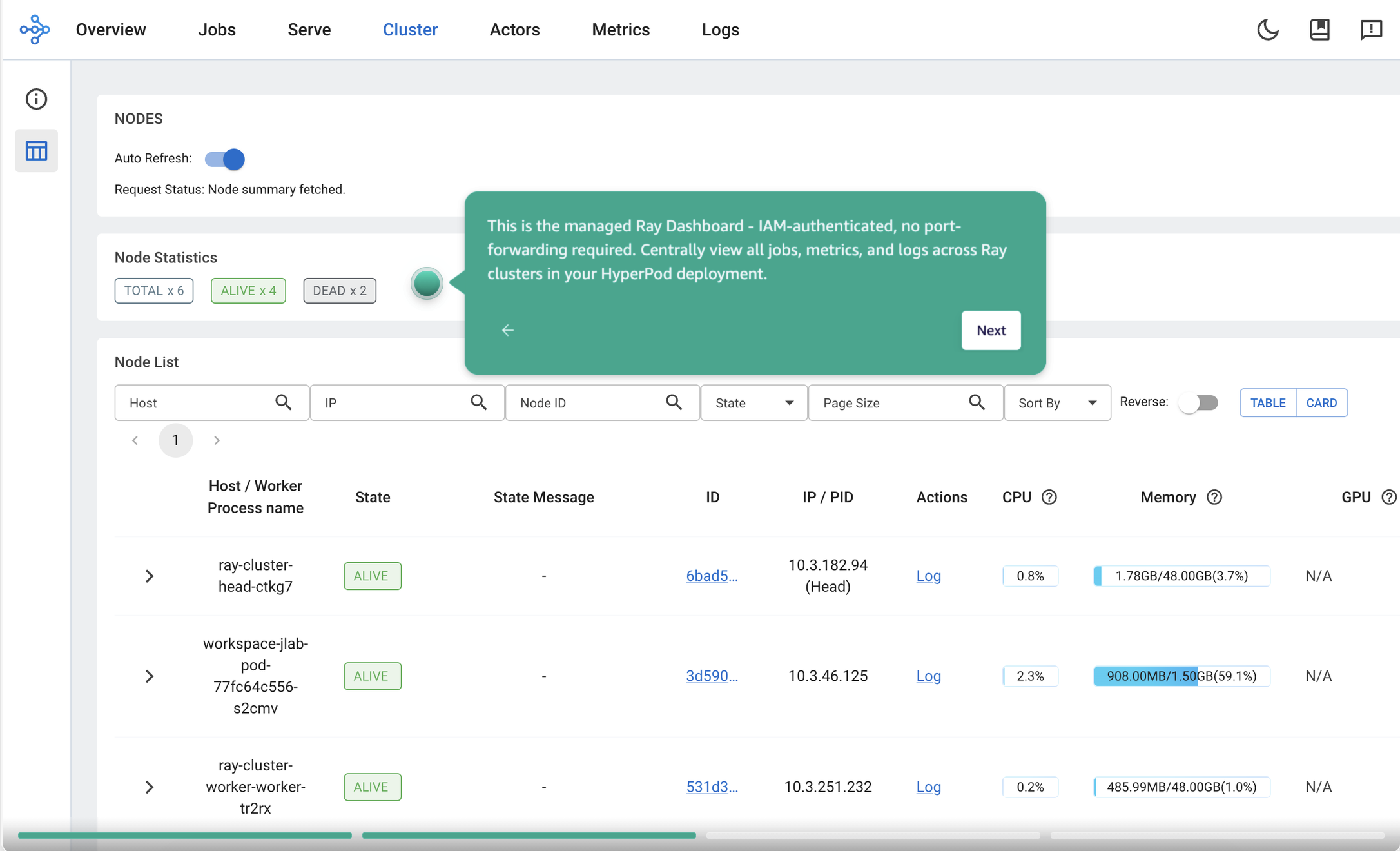Expand the ray-cluster-worker-worker-tr2rx row
Image resolution: width=1400 pixels, height=851 pixels.
tap(149, 787)
